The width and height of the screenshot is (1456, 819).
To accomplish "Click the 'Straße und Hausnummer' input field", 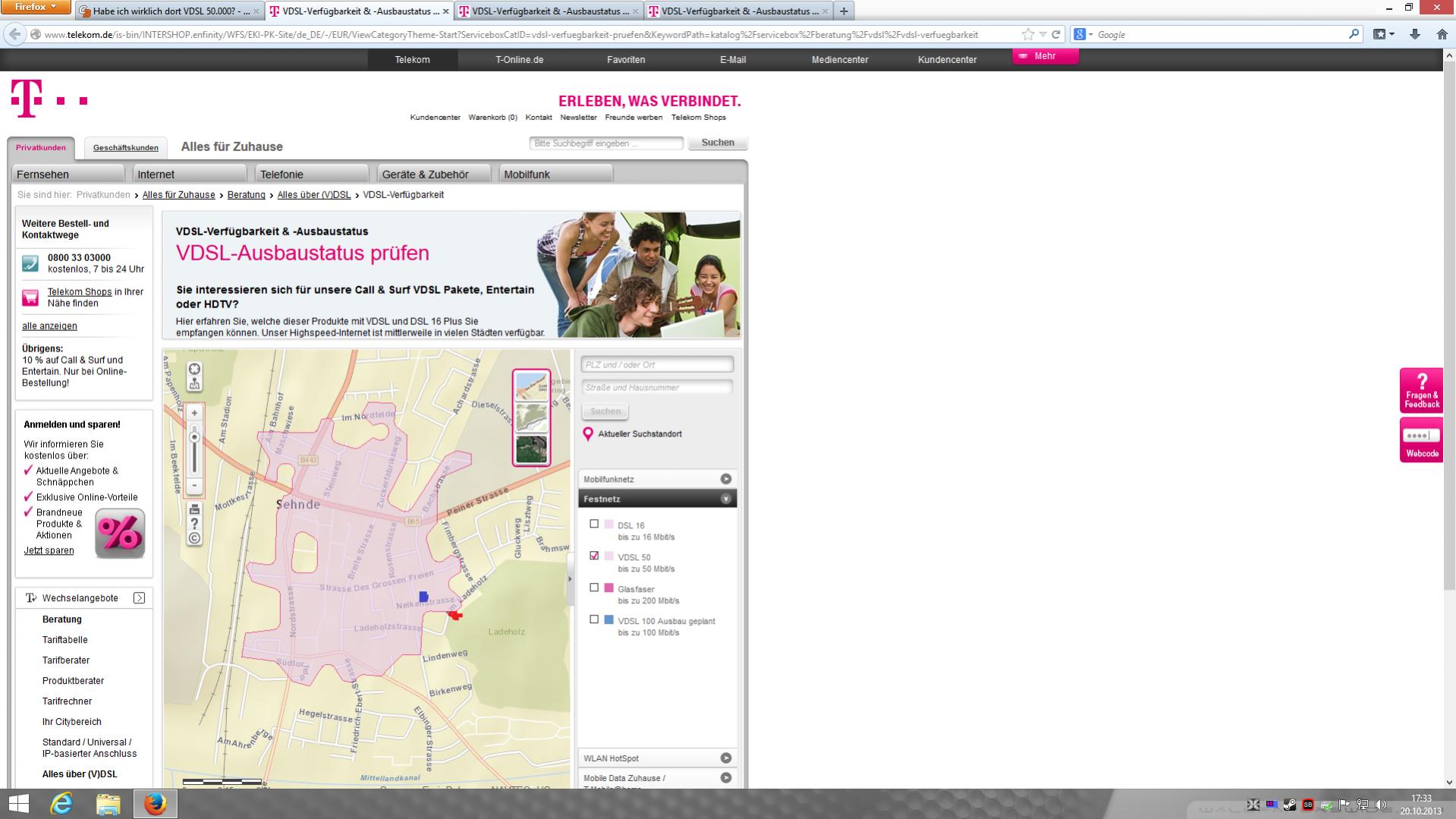I will click(x=657, y=387).
